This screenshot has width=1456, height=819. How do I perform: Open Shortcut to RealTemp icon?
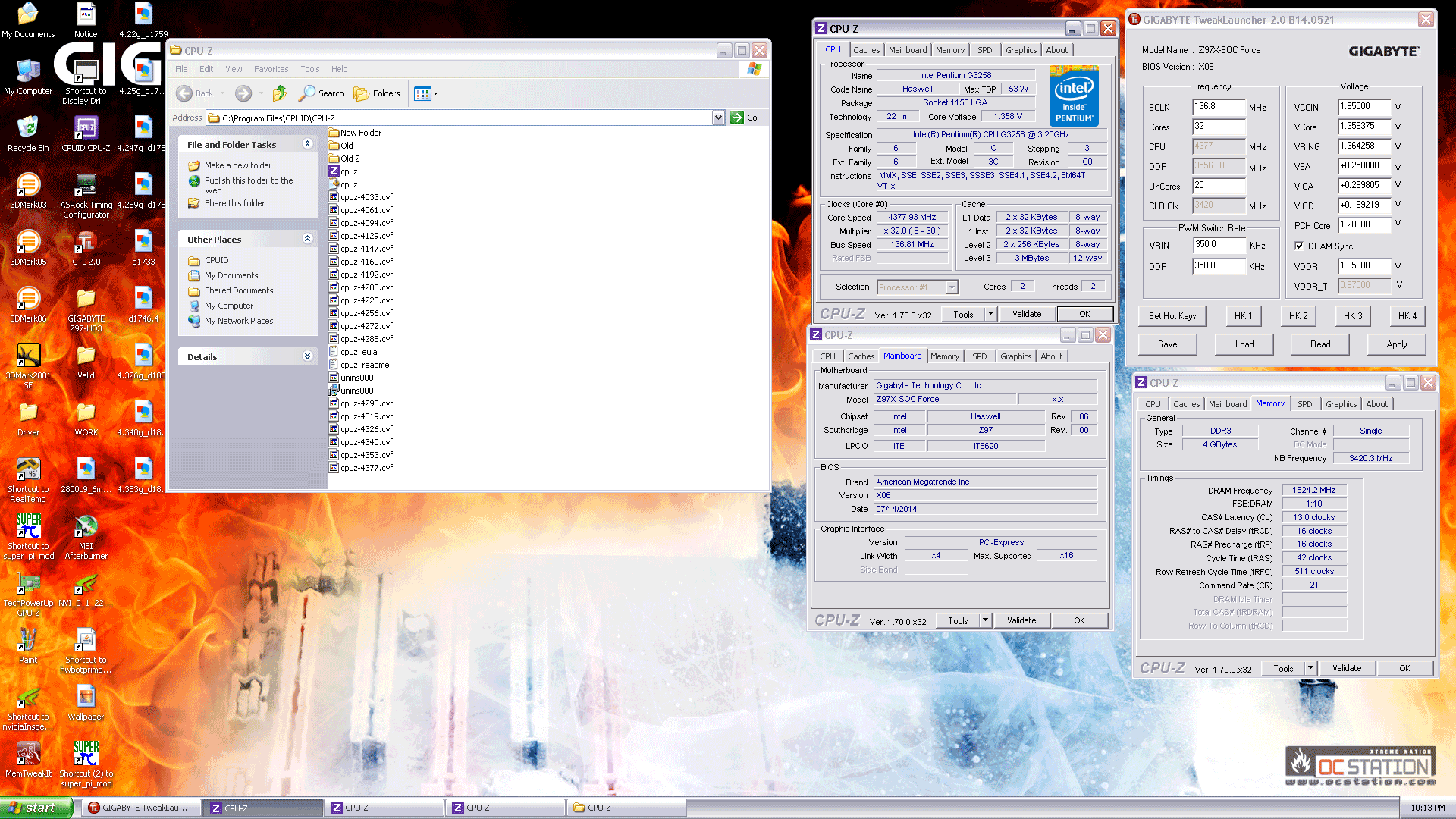click(x=28, y=480)
